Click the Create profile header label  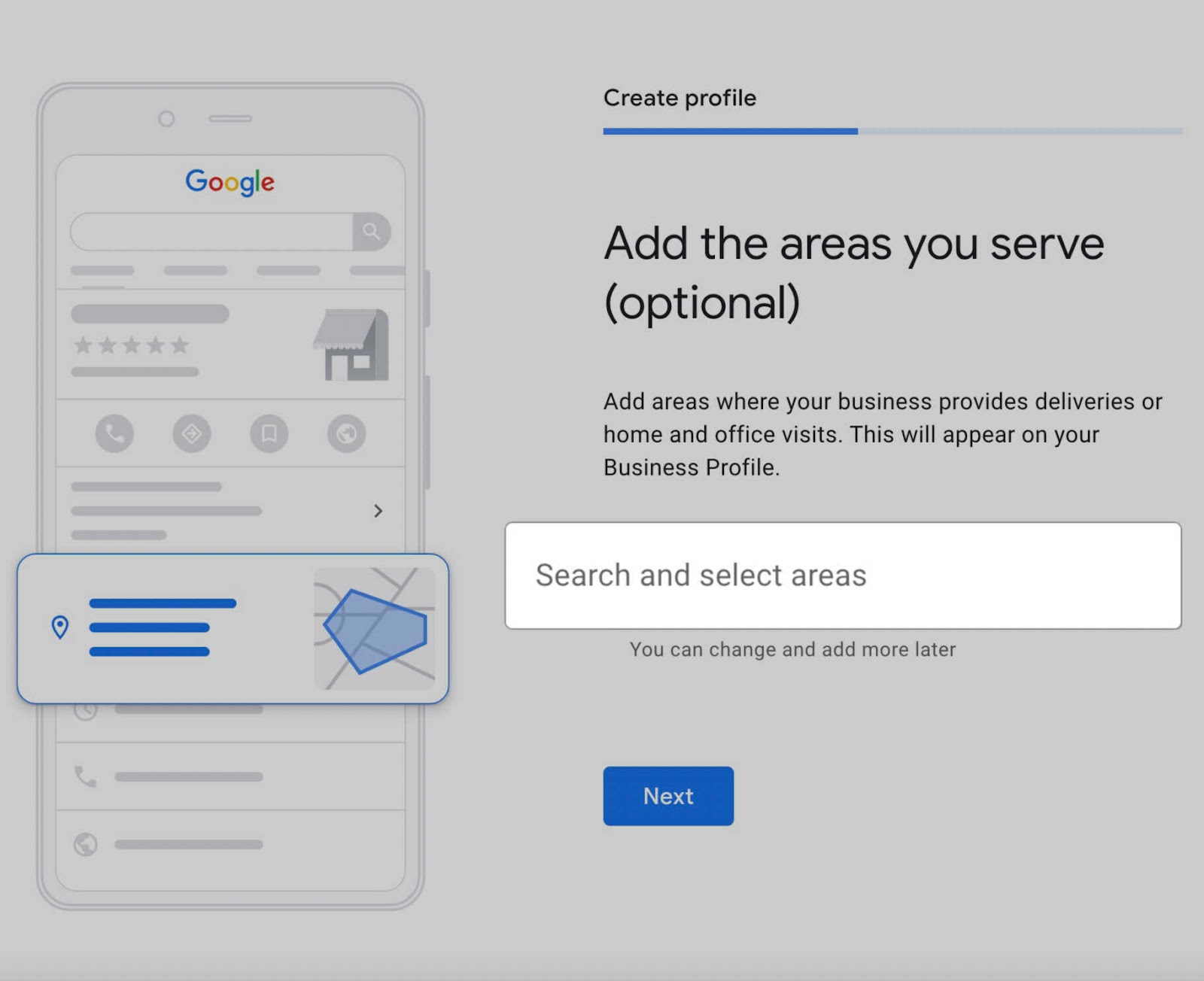pos(680,98)
